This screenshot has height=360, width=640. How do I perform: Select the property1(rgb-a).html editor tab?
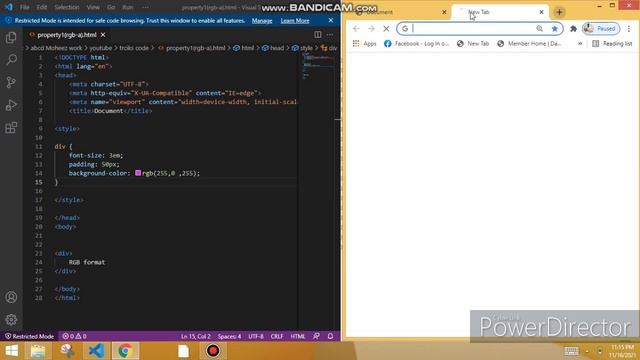point(67,35)
